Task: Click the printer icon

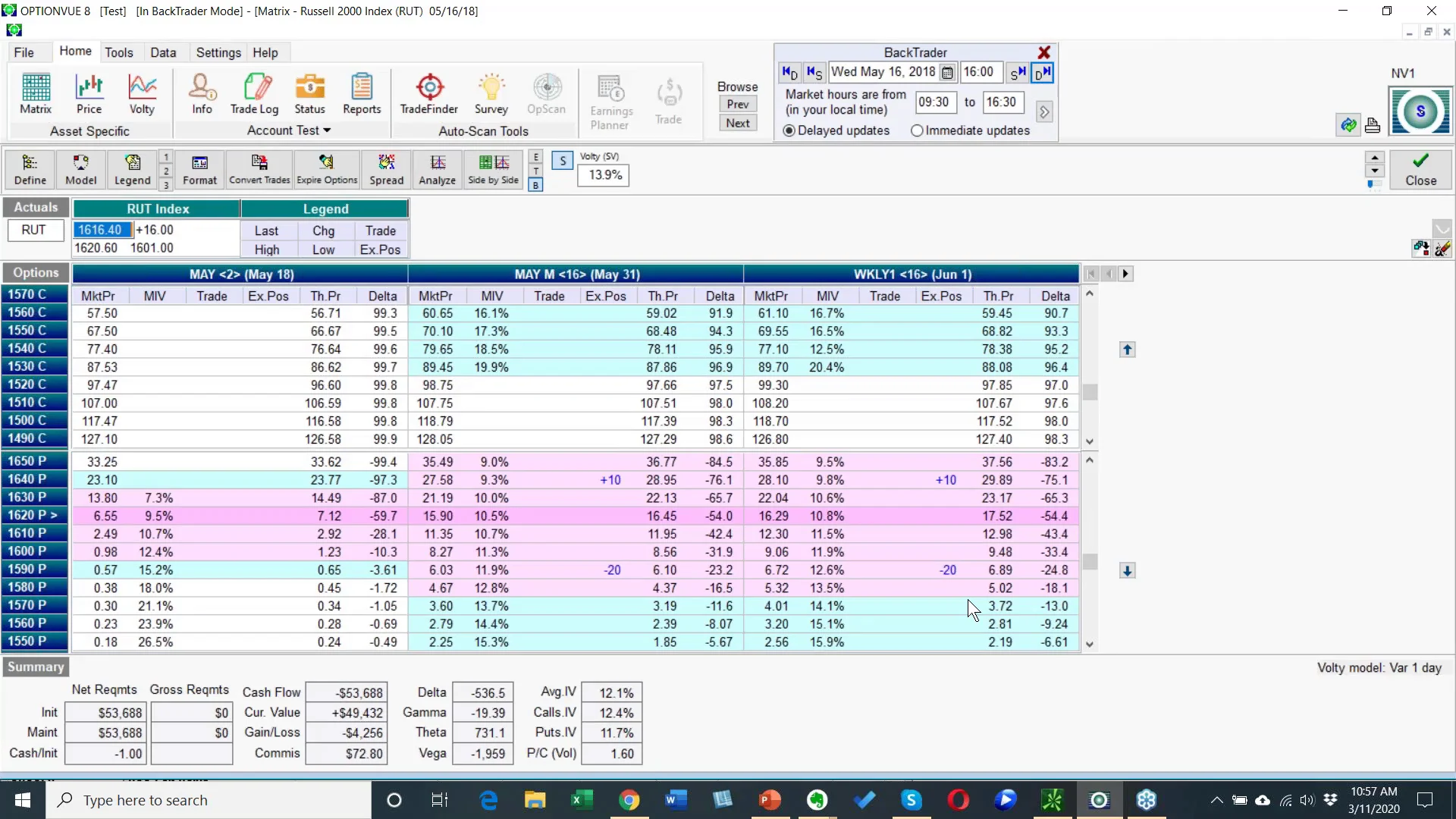Action: (x=1373, y=125)
